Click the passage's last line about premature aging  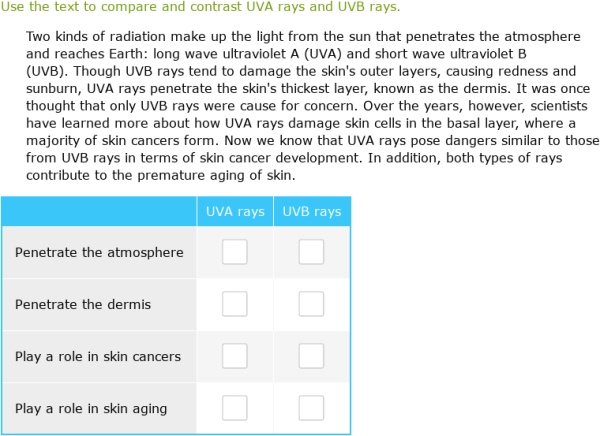click(x=160, y=175)
